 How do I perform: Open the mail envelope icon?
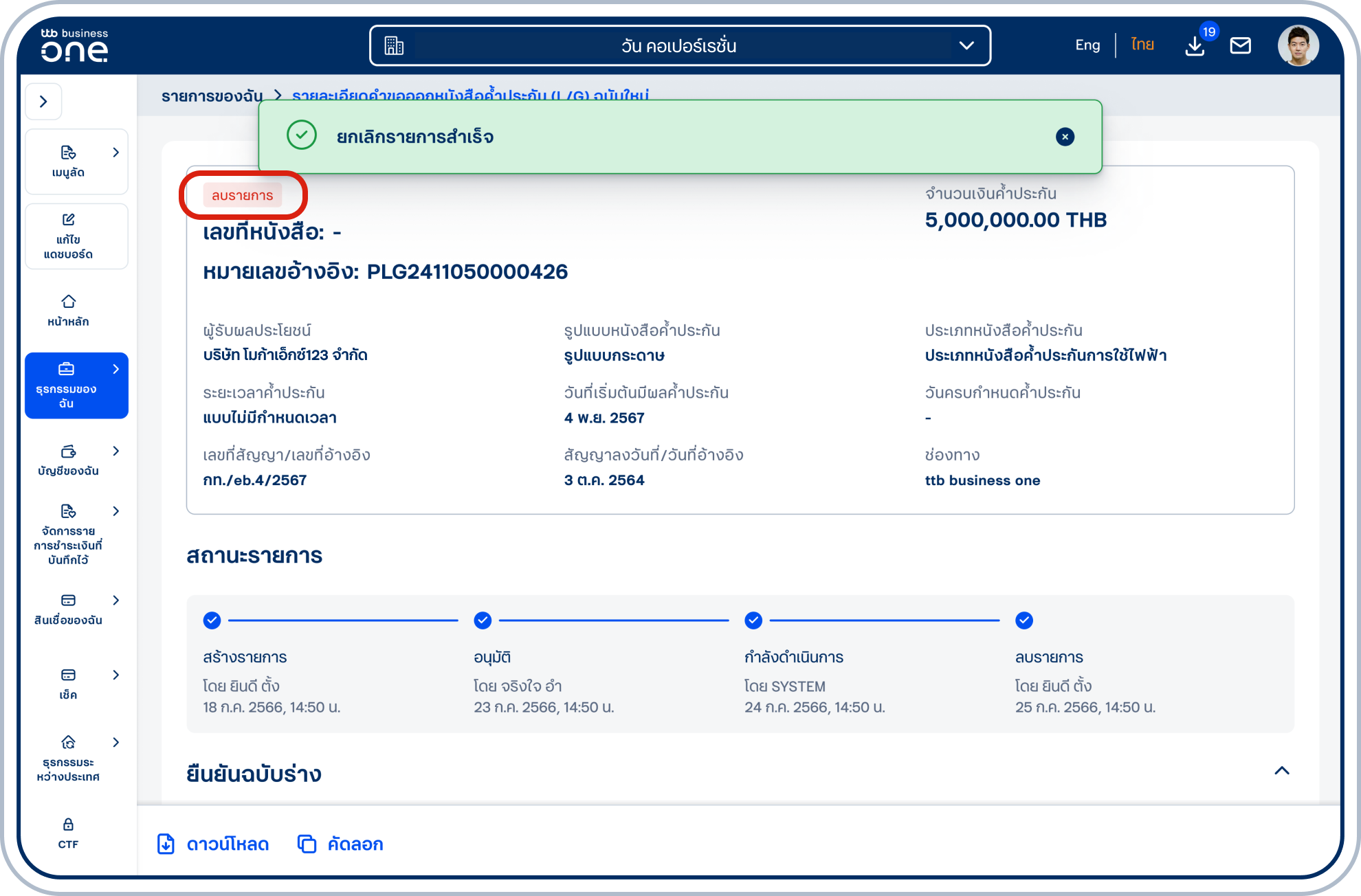tap(1240, 45)
